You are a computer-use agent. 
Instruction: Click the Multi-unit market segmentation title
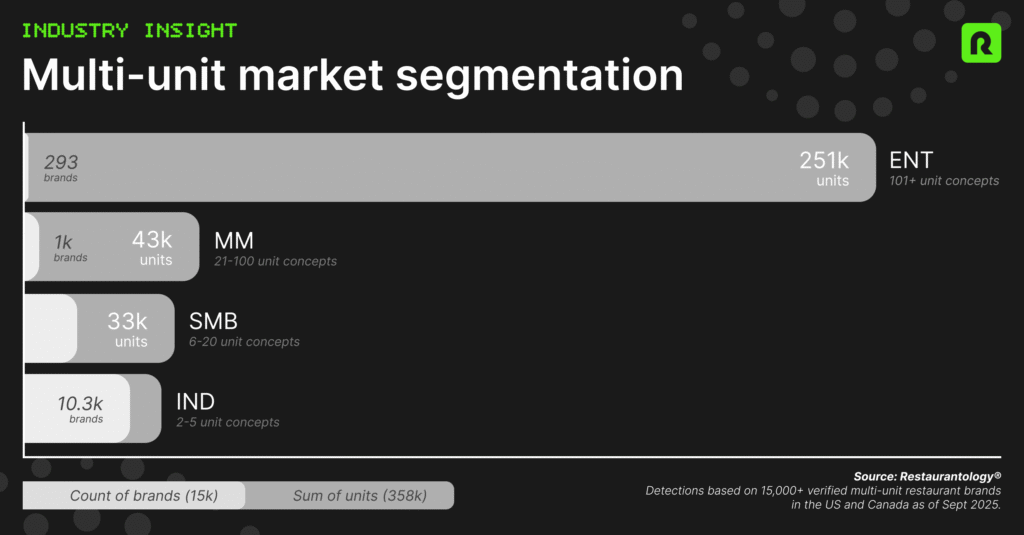coord(352,78)
